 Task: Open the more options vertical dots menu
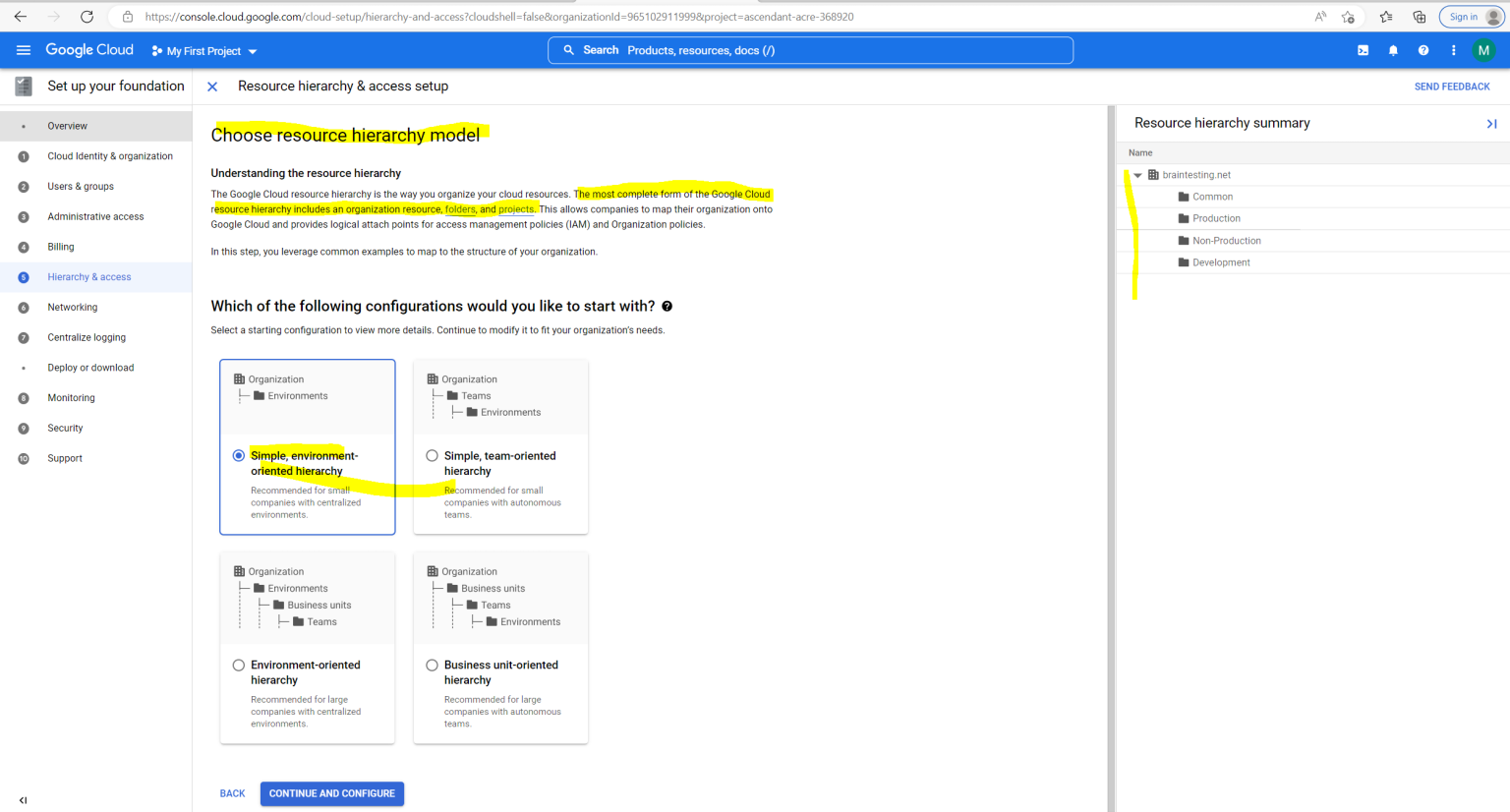tap(1453, 50)
